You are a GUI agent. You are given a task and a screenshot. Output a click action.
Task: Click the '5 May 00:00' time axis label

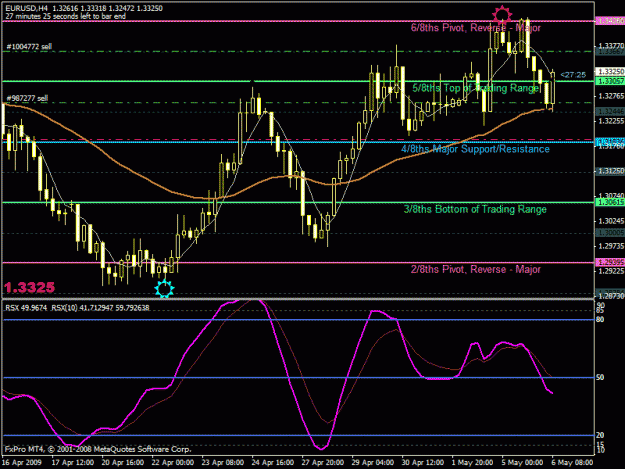(522, 463)
